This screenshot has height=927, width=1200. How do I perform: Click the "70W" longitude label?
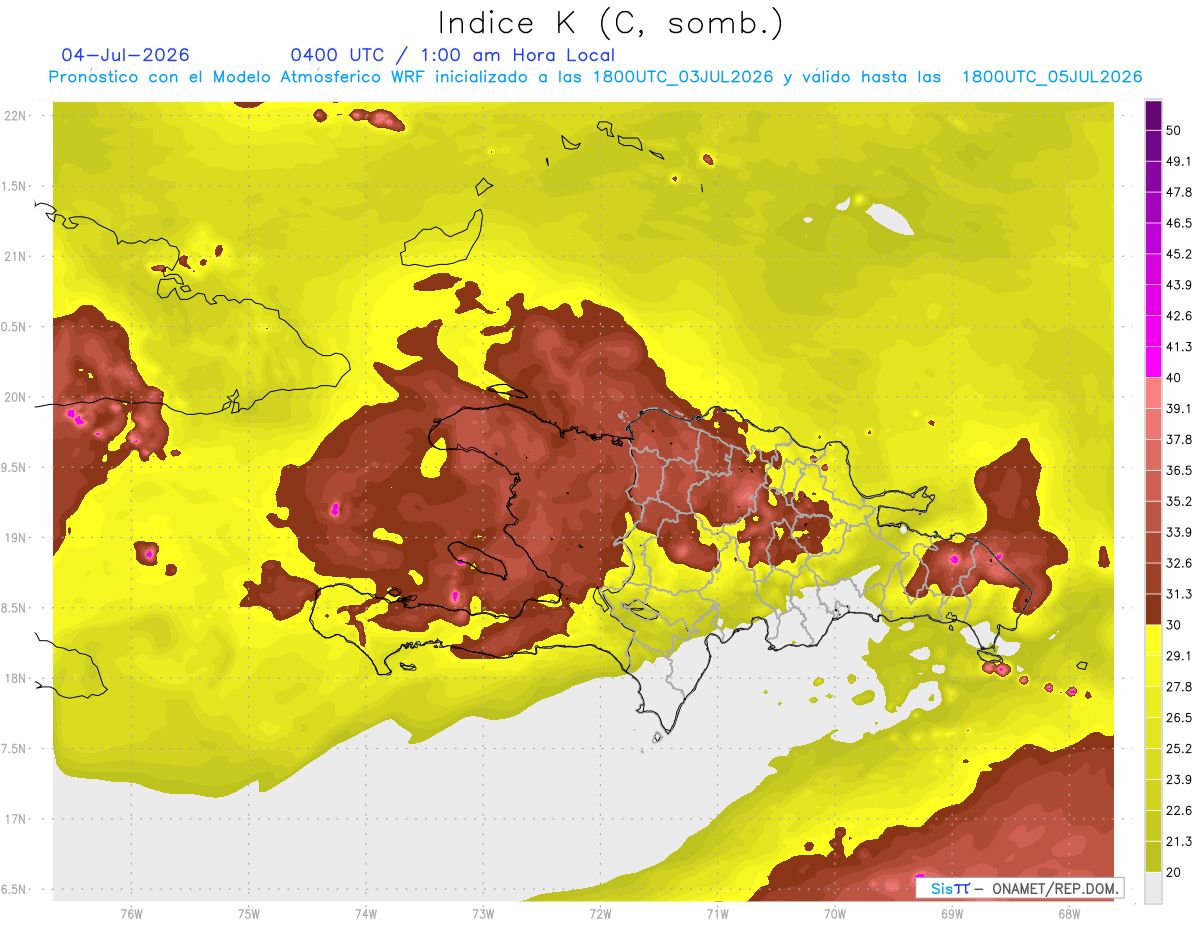(835, 913)
